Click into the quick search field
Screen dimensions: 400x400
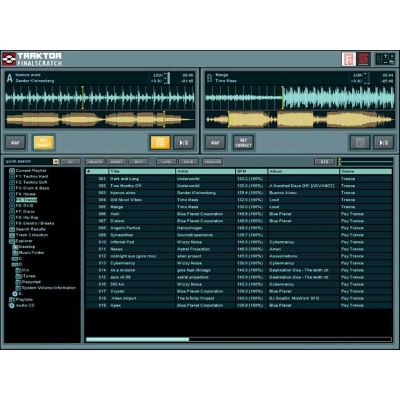tap(28, 162)
